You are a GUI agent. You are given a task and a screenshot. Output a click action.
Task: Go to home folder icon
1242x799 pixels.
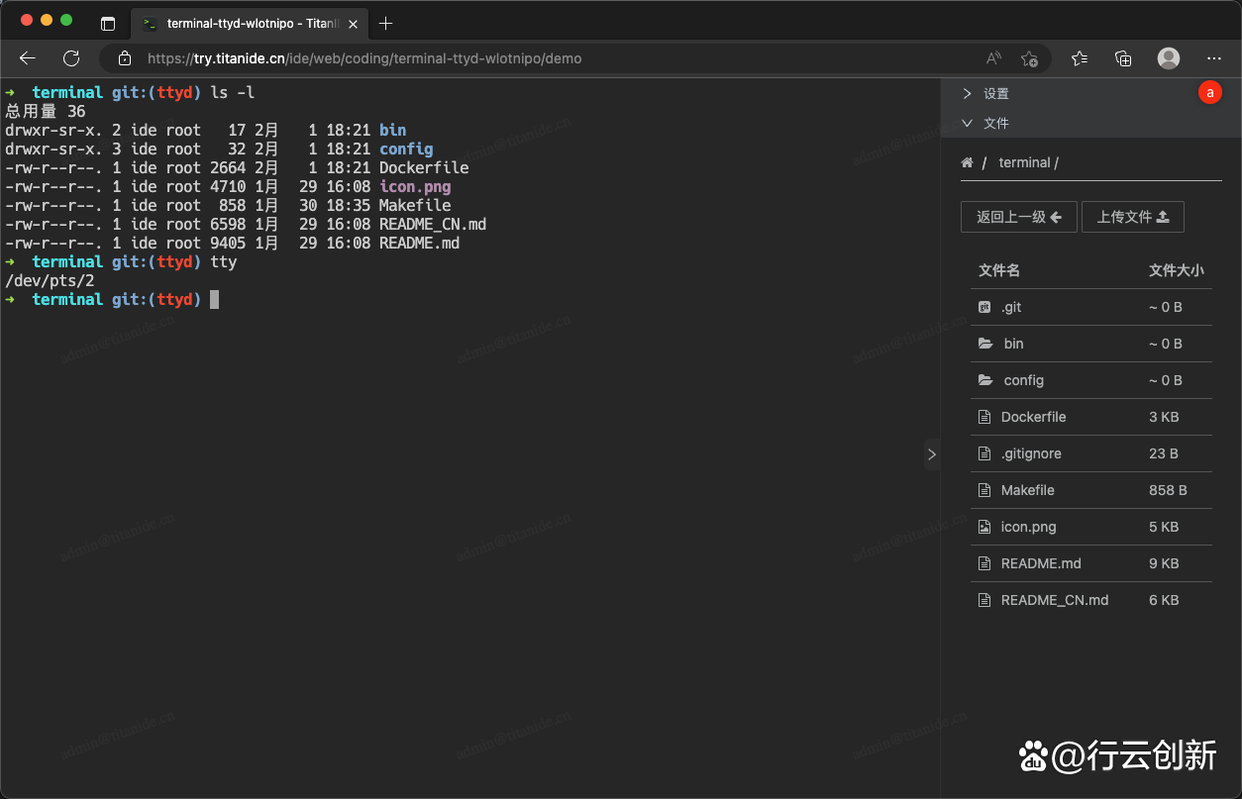[x=967, y=162]
